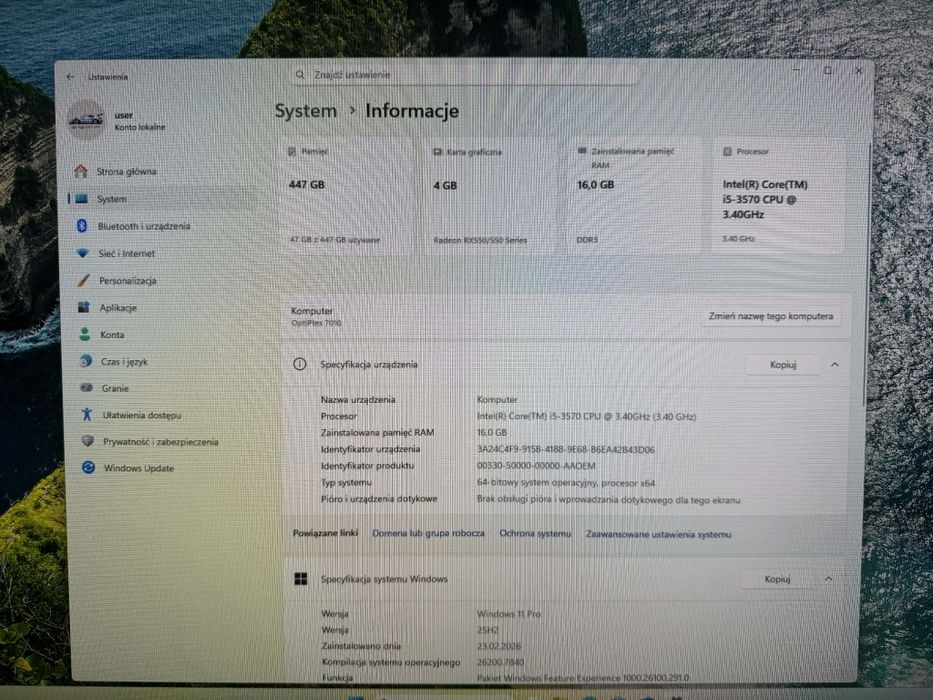Image resolution: width=933 pixels, height=700 pixels.
Task: Collapse the Specyfikacja systemu Windows chevron
Action: coord(829,579)
